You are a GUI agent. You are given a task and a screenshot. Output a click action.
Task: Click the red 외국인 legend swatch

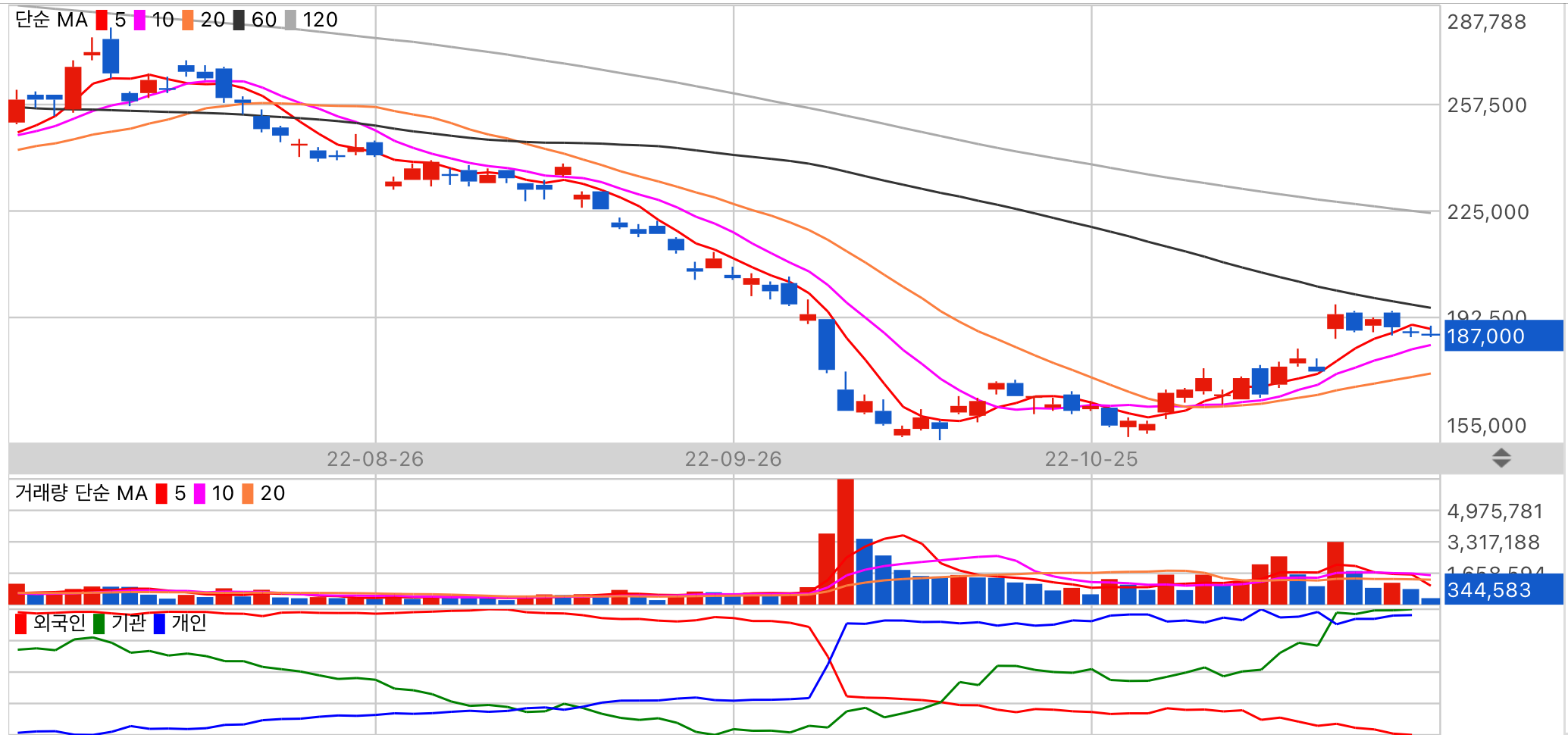[x=20, y=624]
